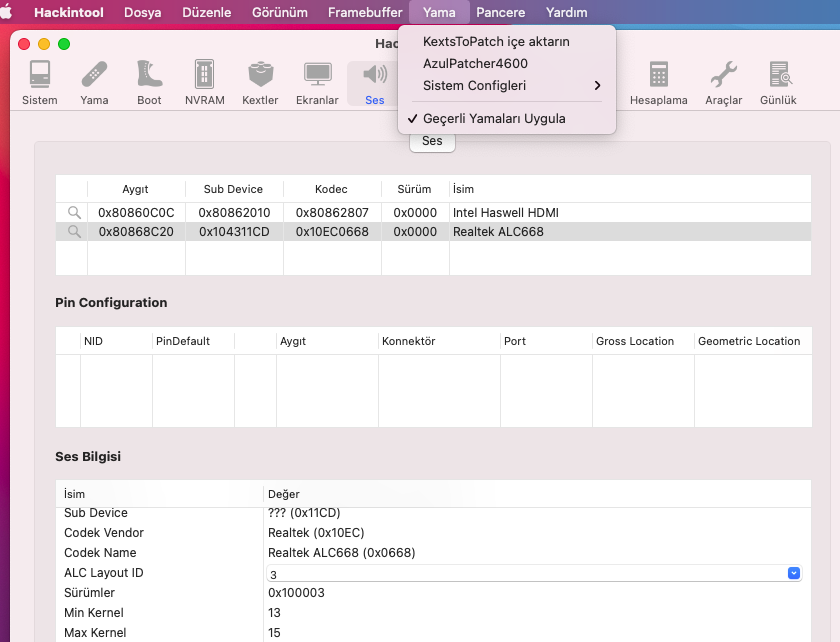Switch to the Ses tab
The image size is (840, 642).
point(431,141)
